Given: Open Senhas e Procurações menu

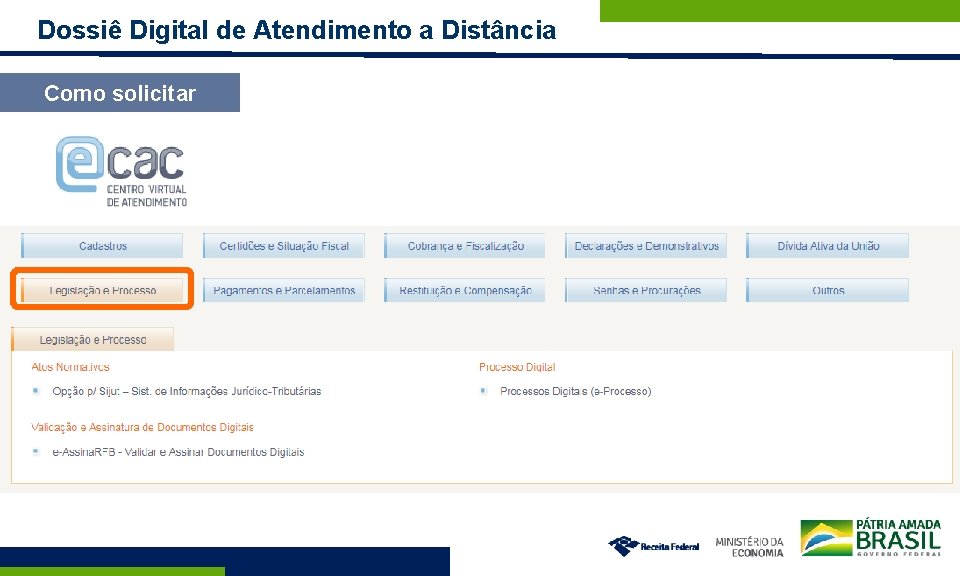Looking at the screenshot, I should point(646,290).
